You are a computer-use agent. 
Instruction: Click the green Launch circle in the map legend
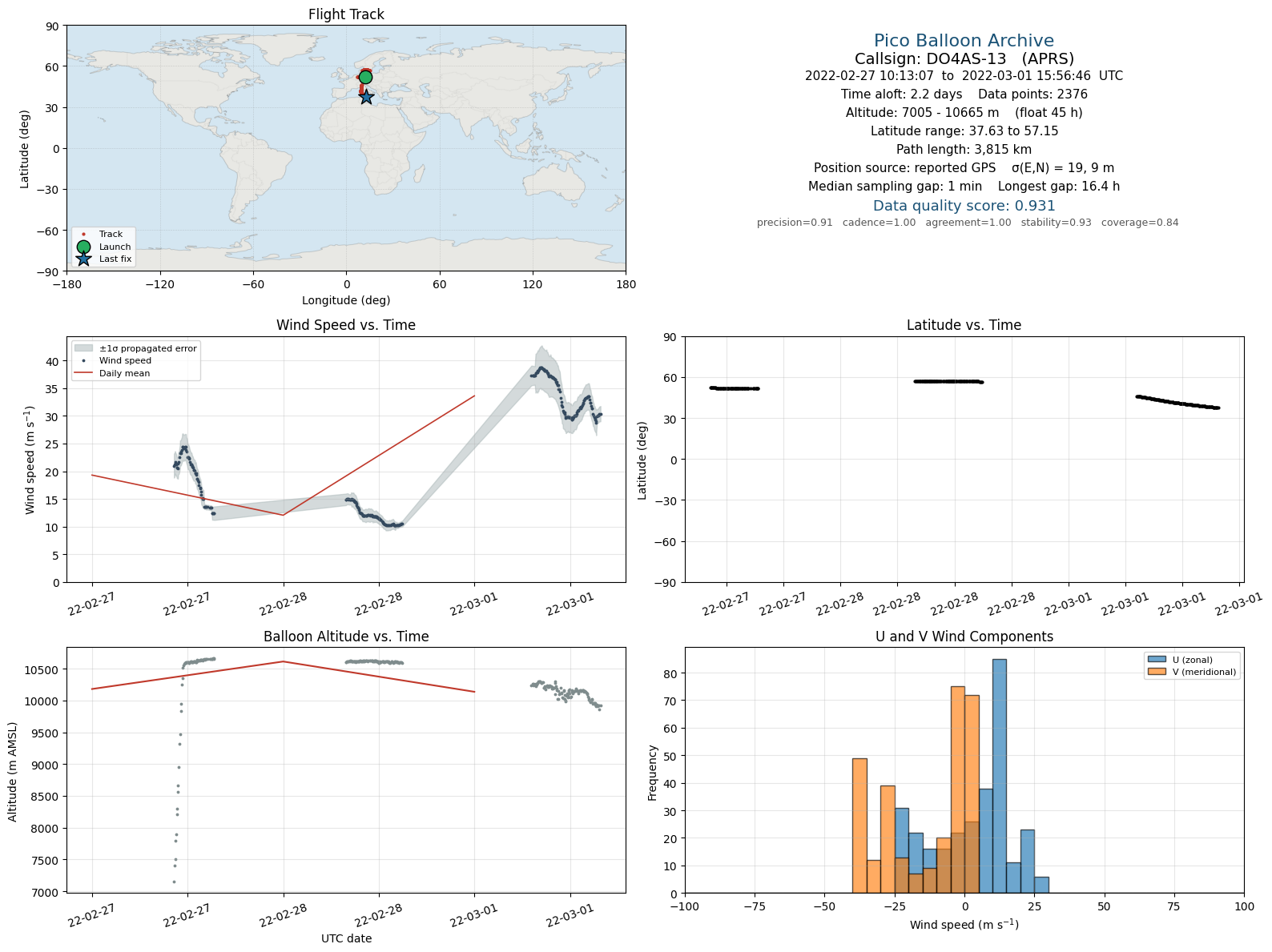pyautogui.click(x=83, y=247)
